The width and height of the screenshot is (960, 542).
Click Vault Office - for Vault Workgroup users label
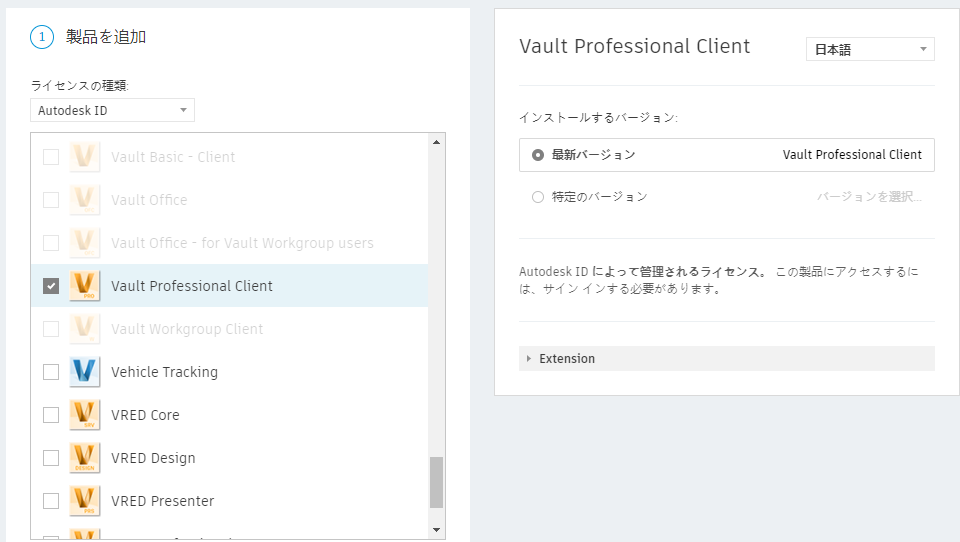click(242, 243)
